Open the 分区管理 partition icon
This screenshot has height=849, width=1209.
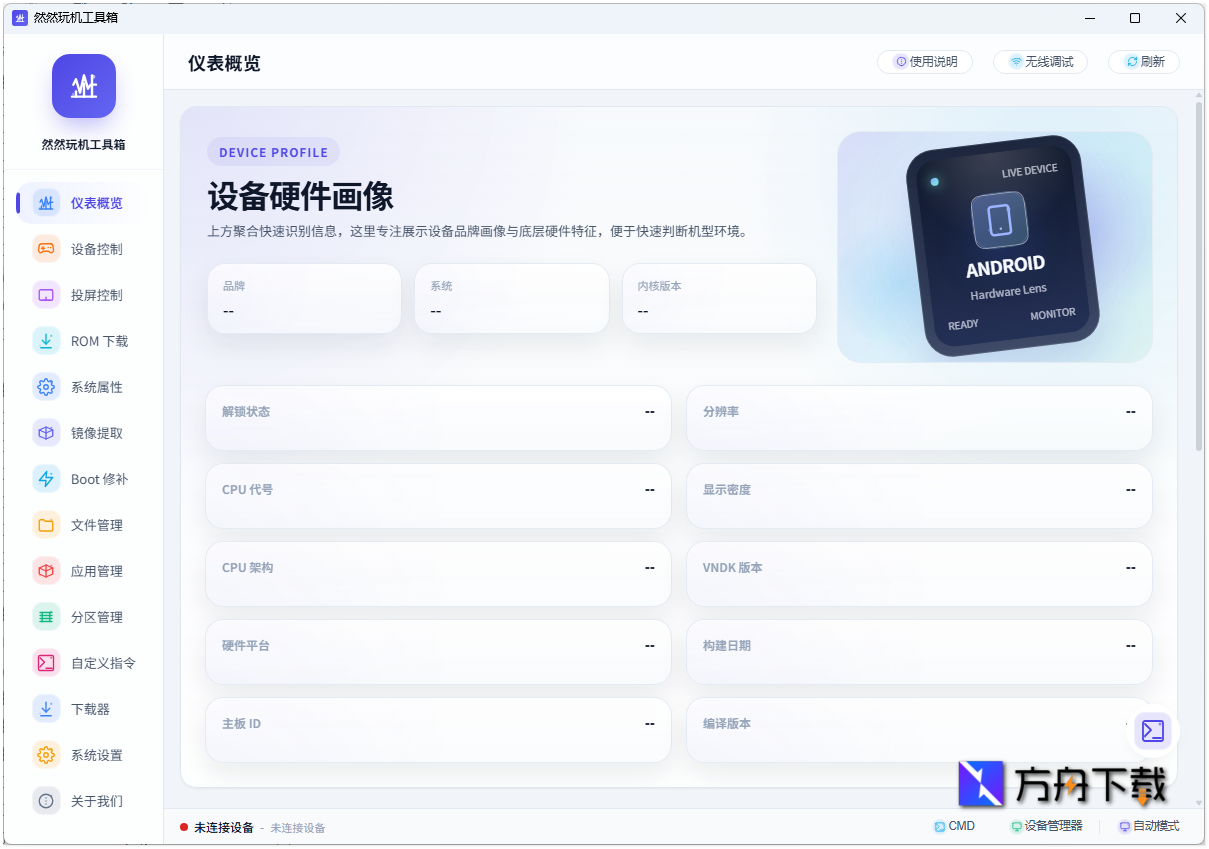coord(46,617)
